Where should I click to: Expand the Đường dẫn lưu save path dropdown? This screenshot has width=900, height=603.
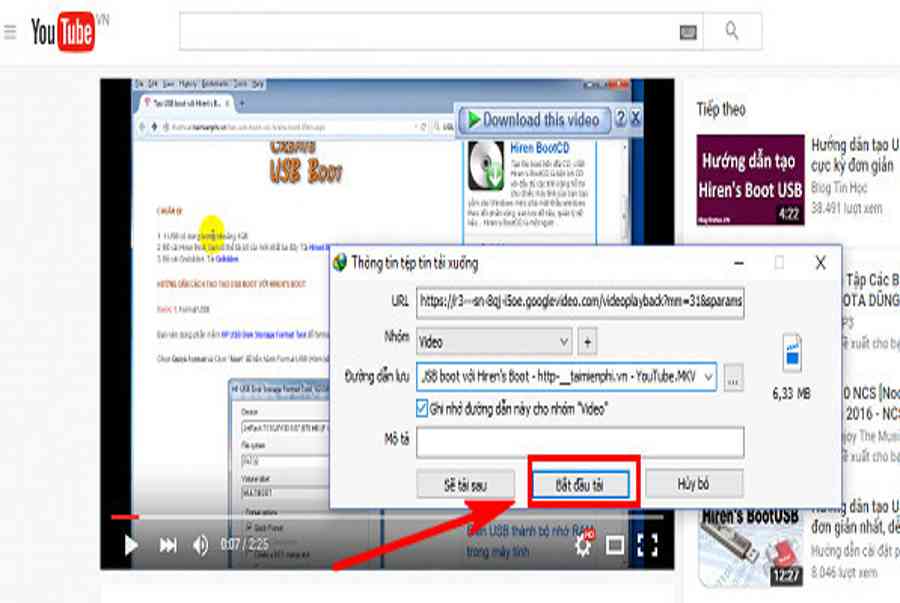(709, 377)
